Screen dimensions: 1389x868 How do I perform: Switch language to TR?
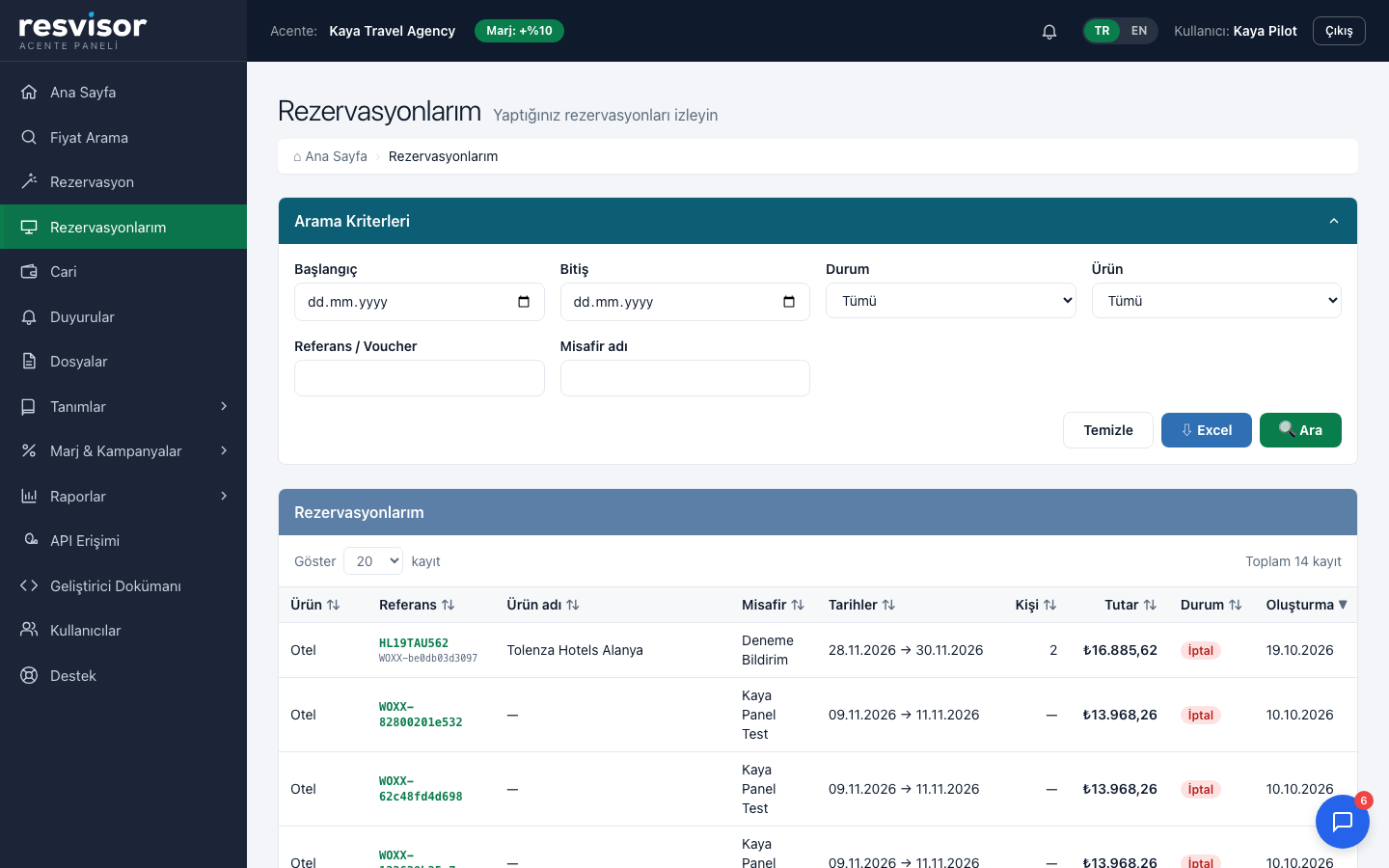tap(1102, 31)
